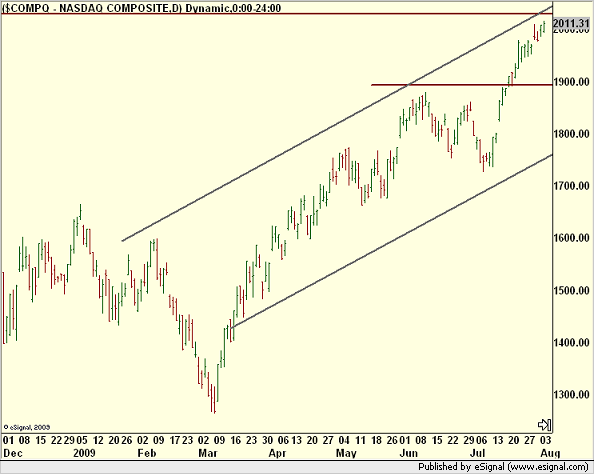This screenshot has width=594, height=474.
Task: Select the red resistance line at chart top
Action: tap(277, 14)
